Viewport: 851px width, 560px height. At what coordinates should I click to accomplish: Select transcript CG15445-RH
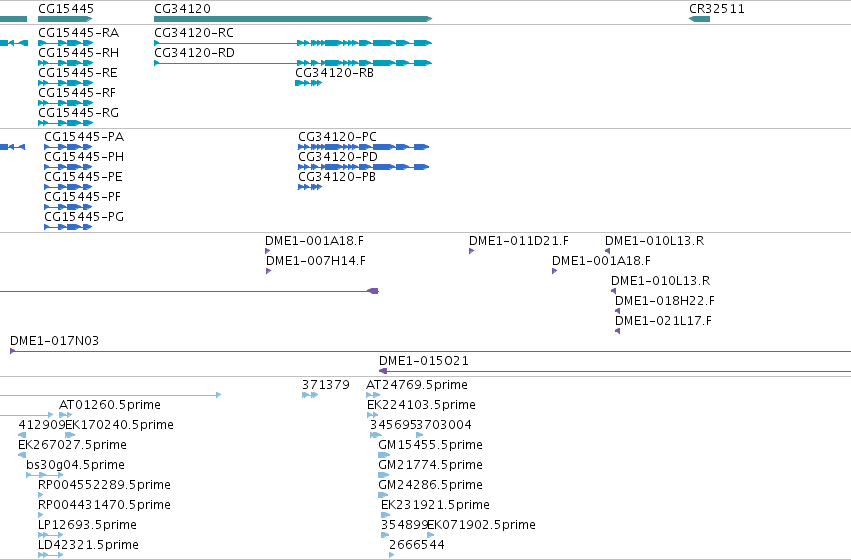pos(78,53)
